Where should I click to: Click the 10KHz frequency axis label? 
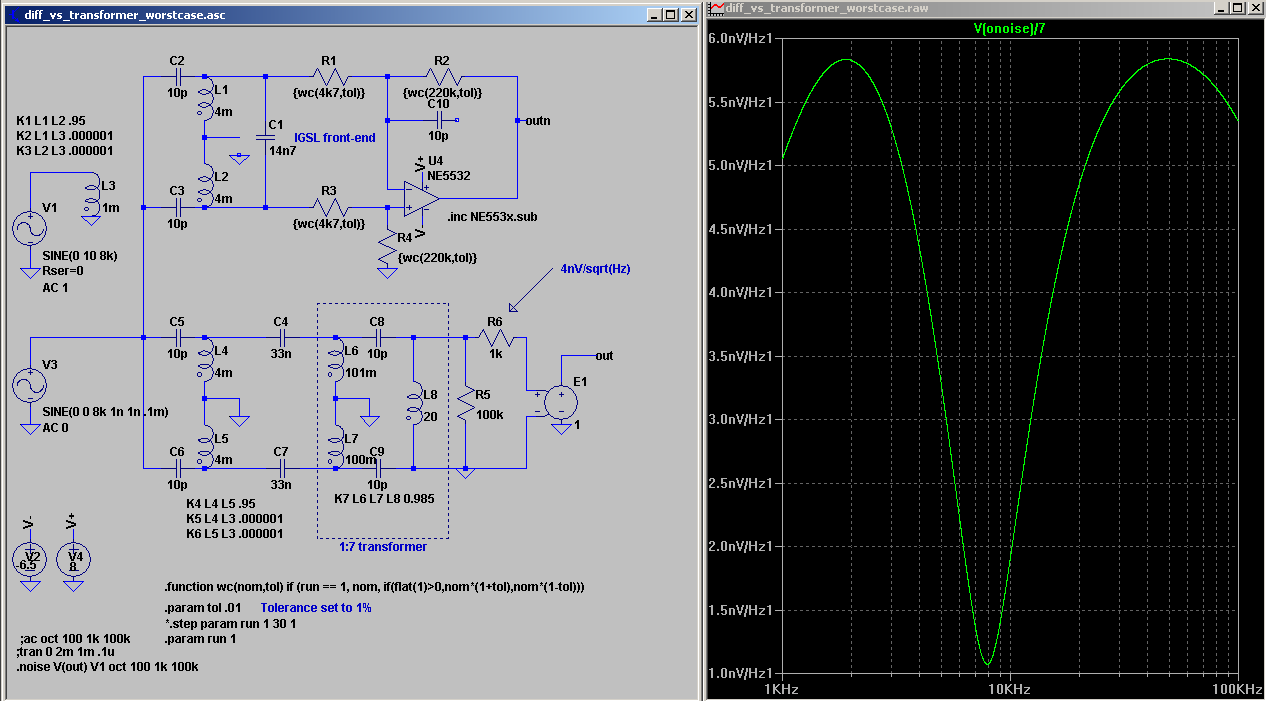[1010, 690]
